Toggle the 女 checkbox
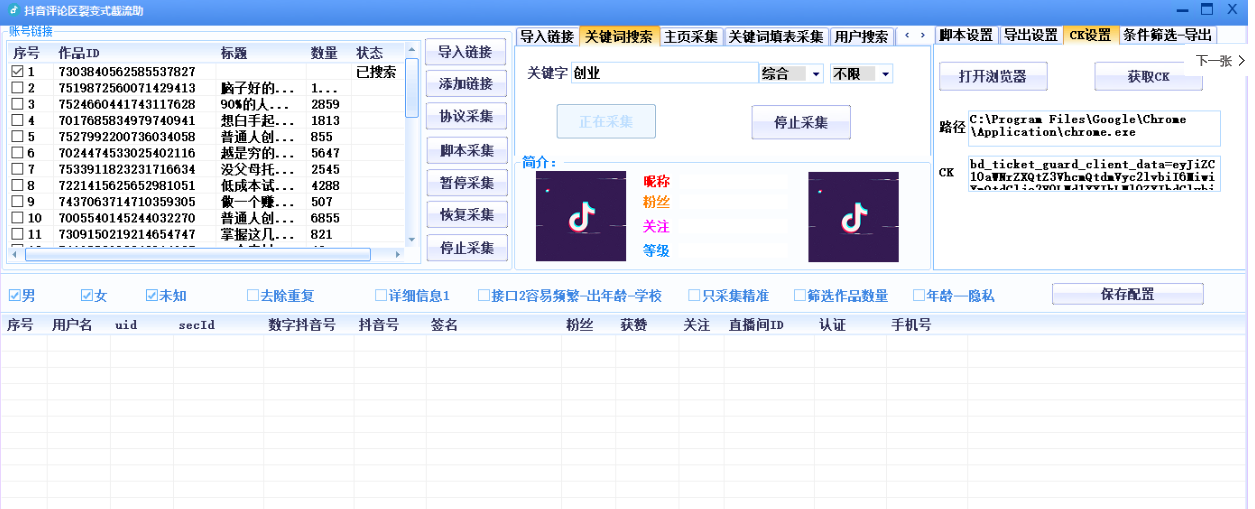This screenshot has width=1255, height=509. pyautogui.click(x=87, y=295)
